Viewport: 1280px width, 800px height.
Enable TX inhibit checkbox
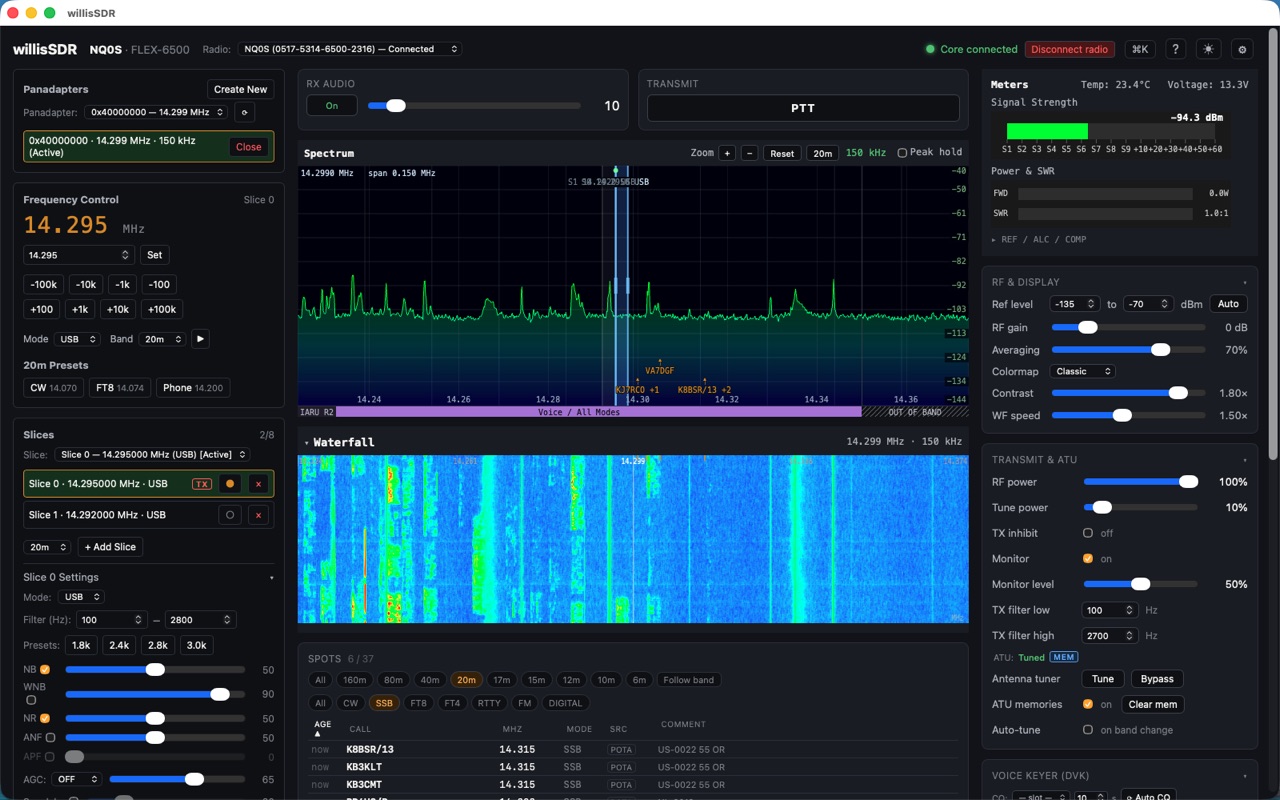(1088, 533)
